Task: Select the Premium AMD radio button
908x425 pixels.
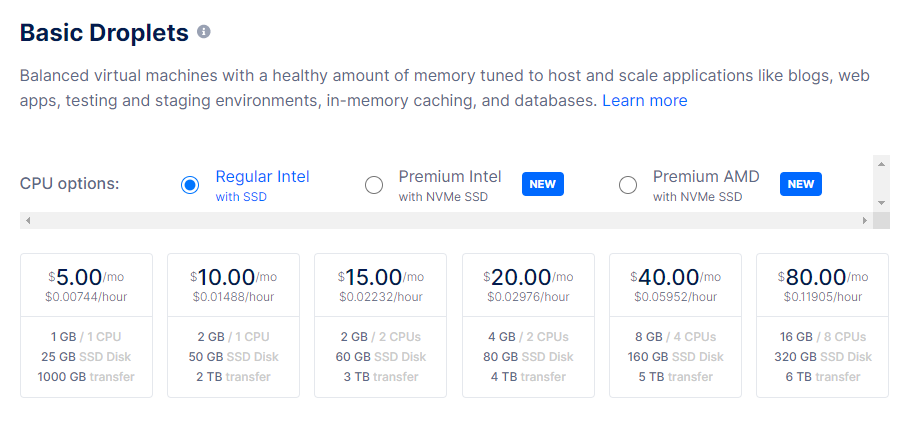Action: pos(628,185)
